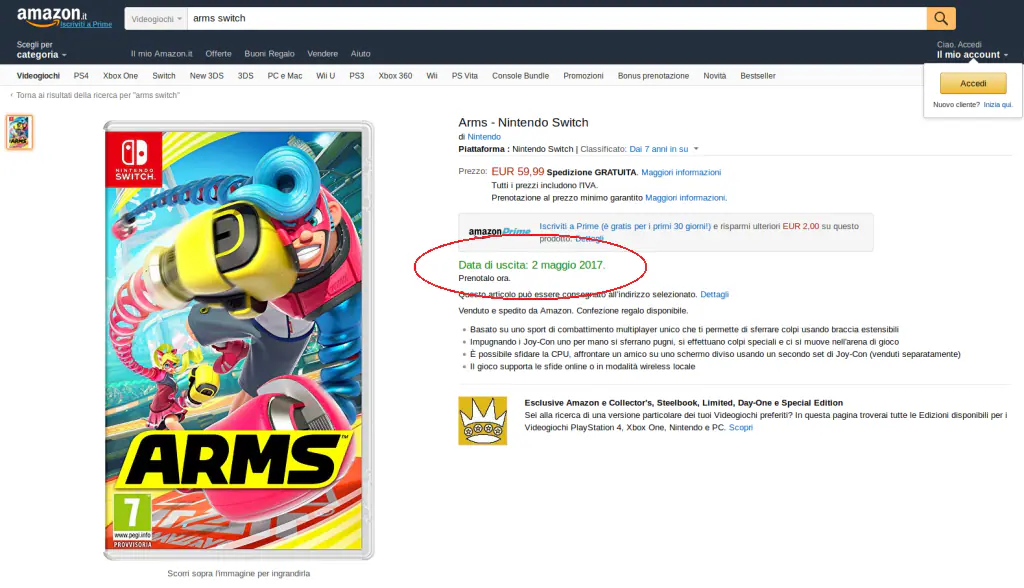Click the orange search magnifier button
The width and height of the screenshot is (1024, 588).
(x=940, y=18)
